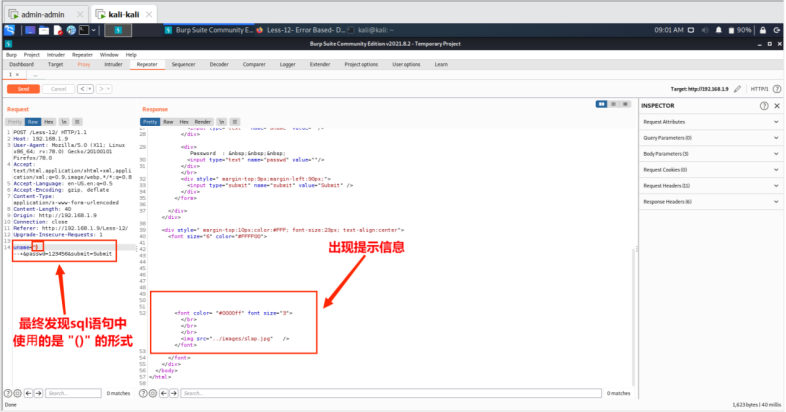This screenshot has width=786, height=412.
Task: Toggle non-printable chars (\n) in Response panel
Action: (x=222, y=122)
